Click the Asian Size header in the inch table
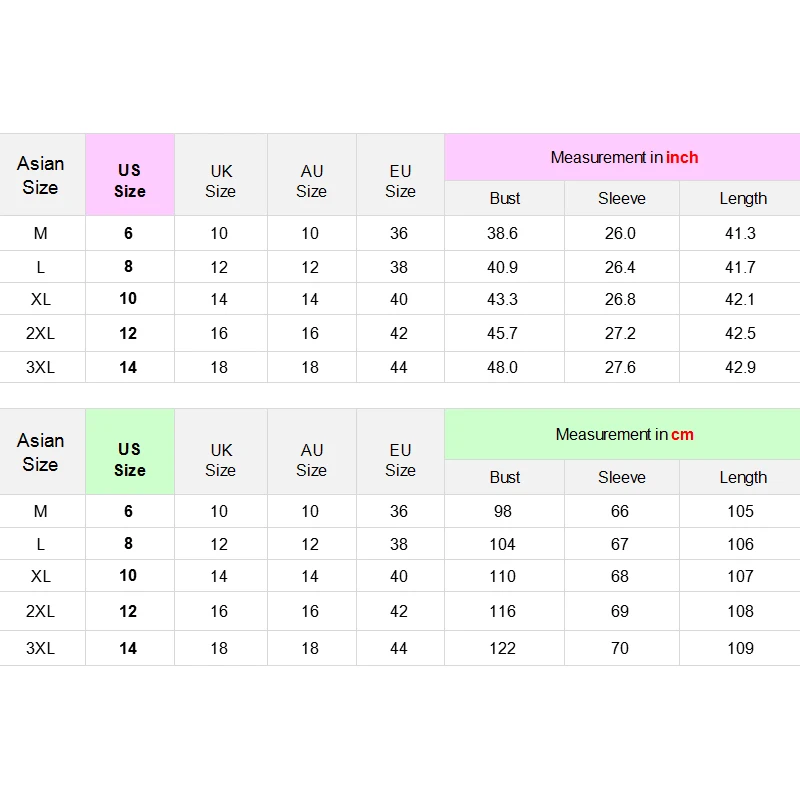The image size is (800, 800). click(x=41, y=175)
